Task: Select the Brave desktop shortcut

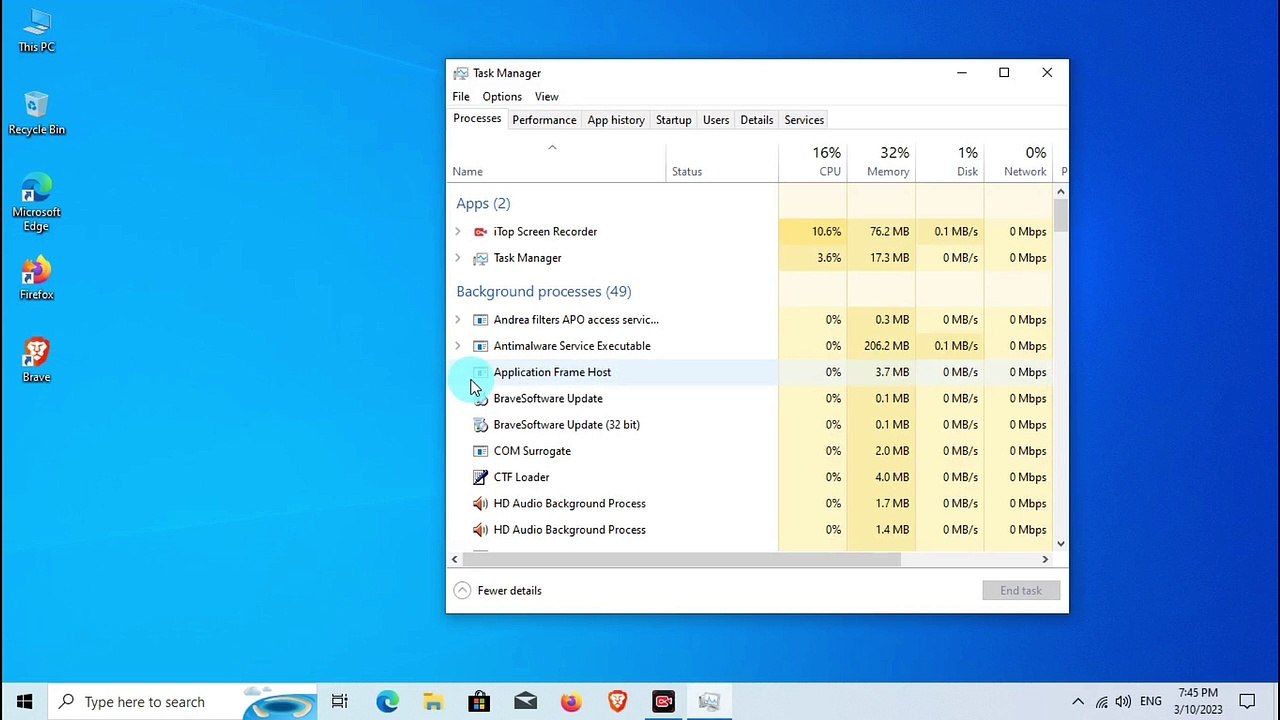Action: pos(36,361)
